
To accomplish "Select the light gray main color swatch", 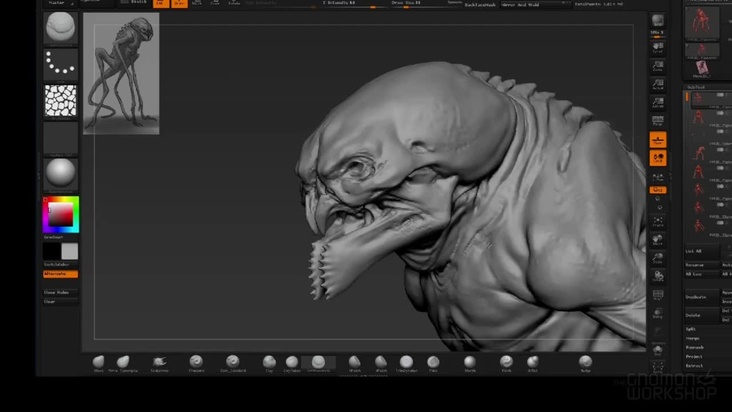I will point(70,251).
